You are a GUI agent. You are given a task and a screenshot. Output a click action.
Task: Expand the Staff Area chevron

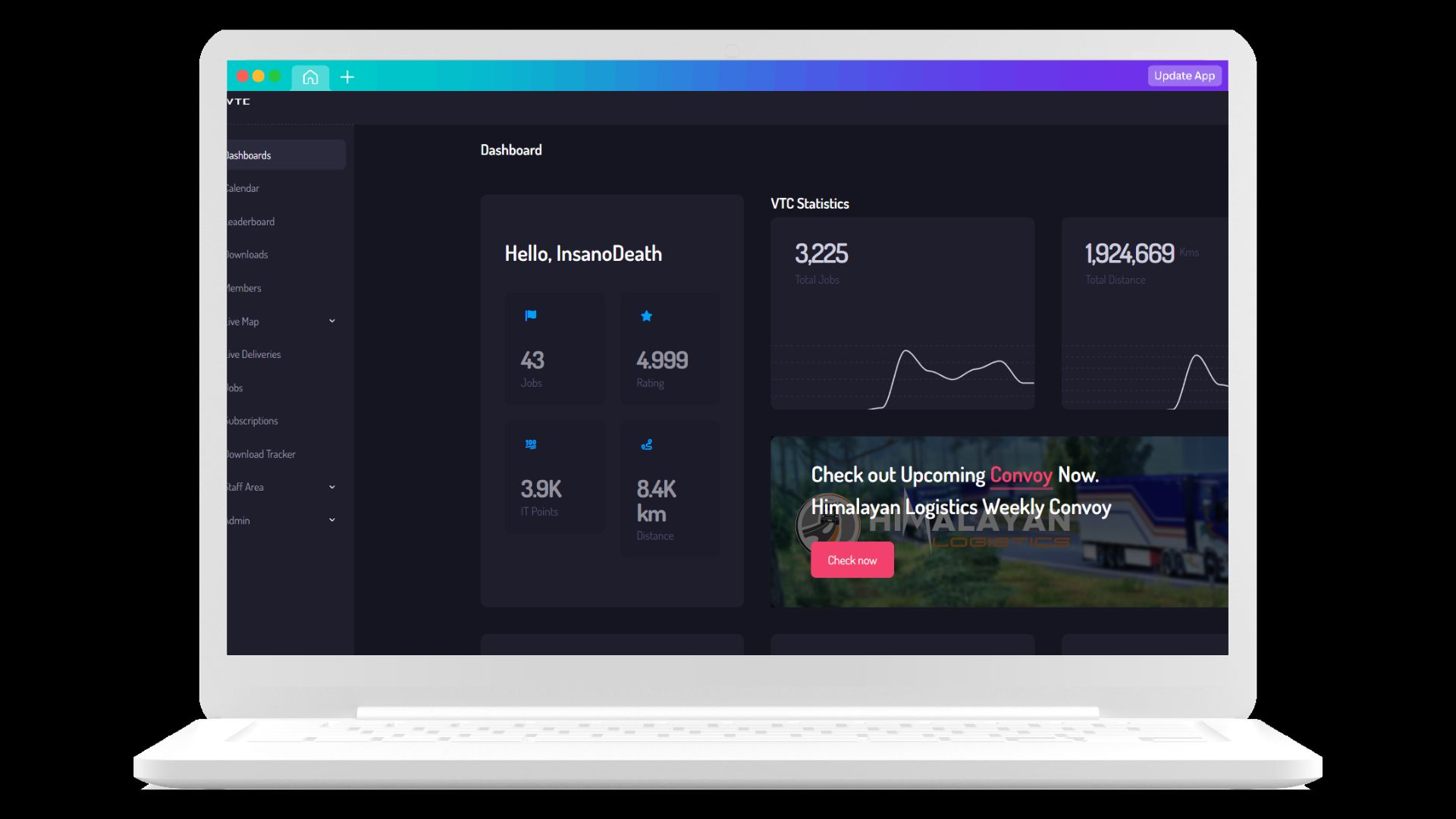[332, 487]
